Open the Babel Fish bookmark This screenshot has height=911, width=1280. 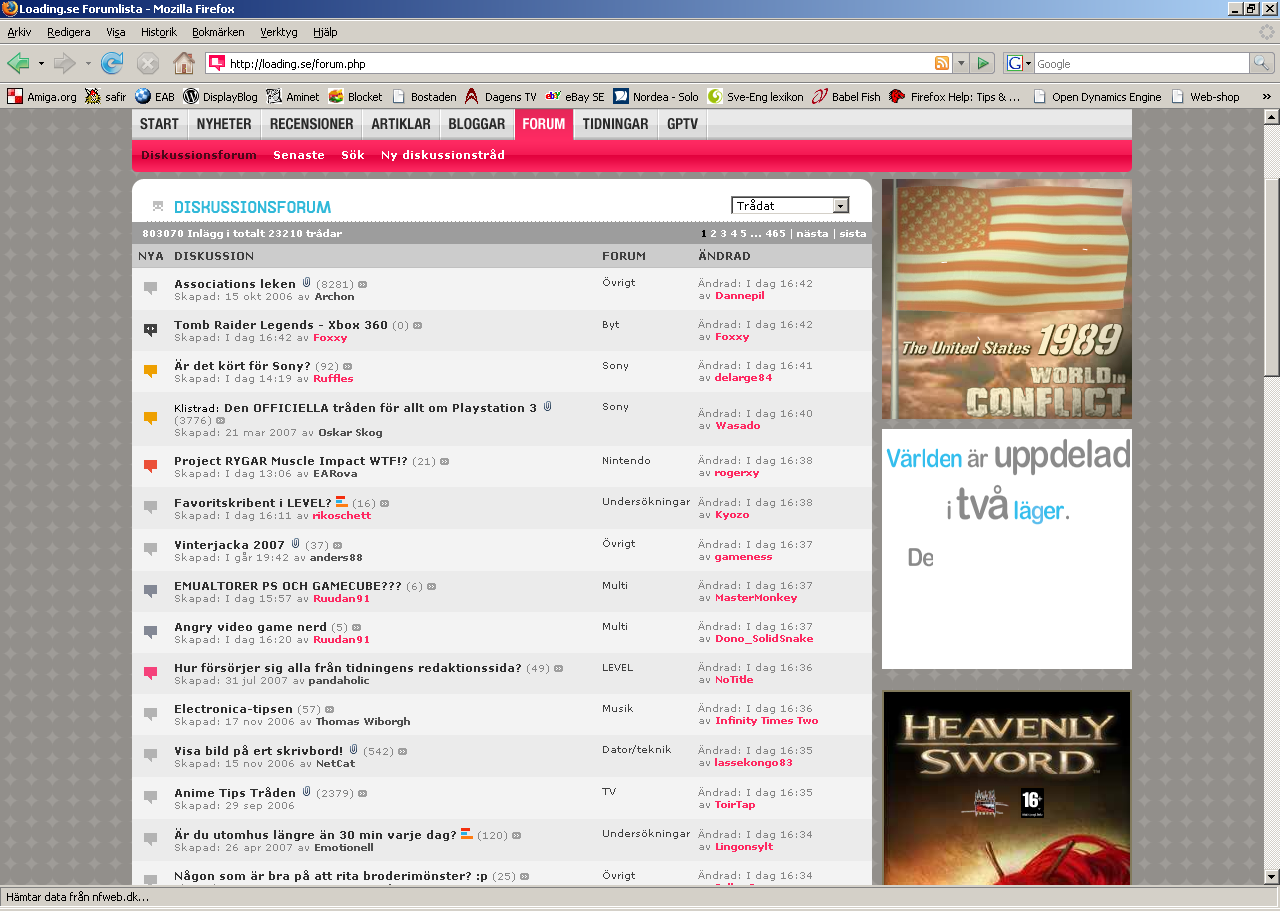[846, 97]
